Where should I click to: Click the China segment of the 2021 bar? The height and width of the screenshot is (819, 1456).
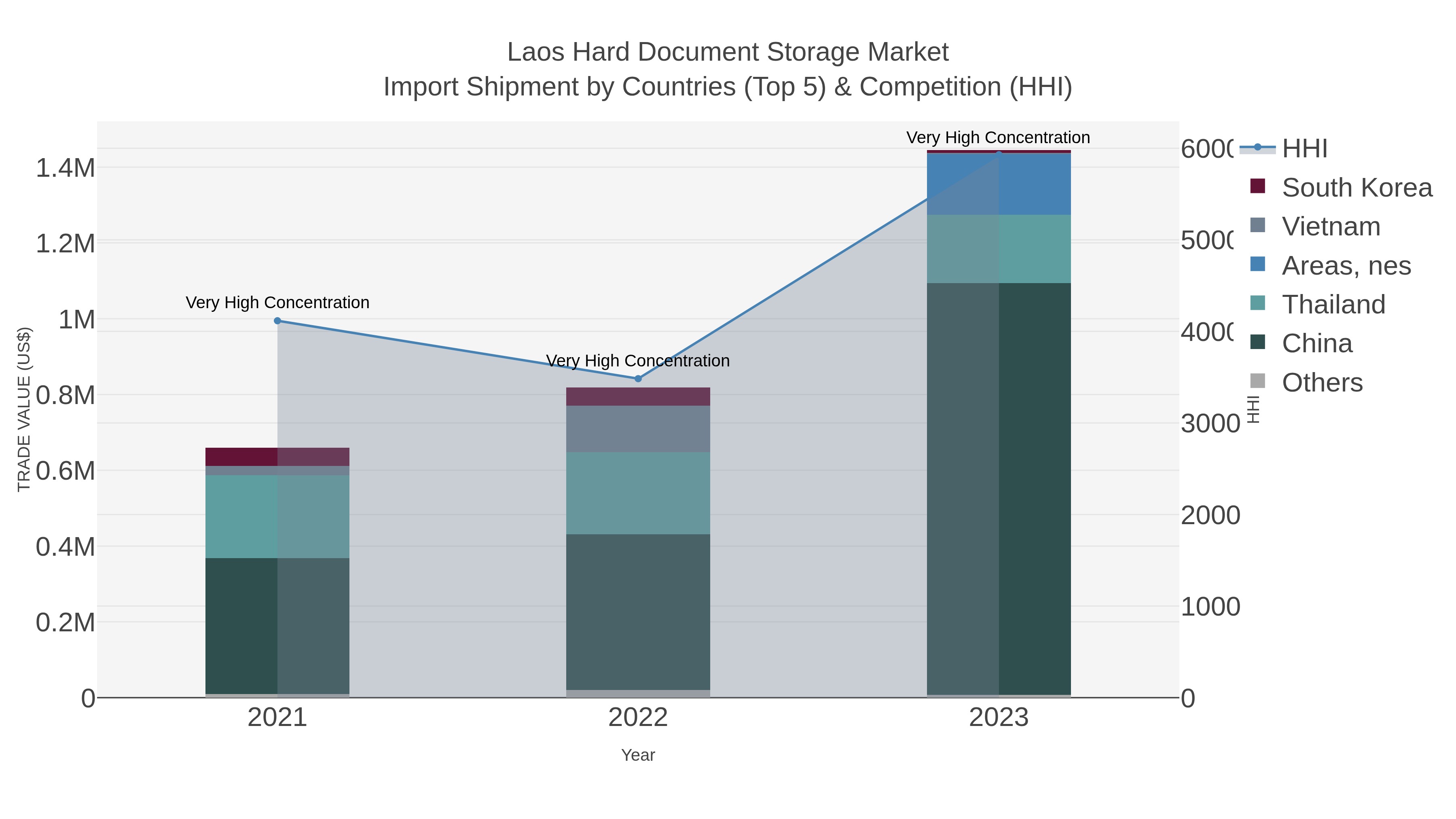click(x=277, y=626)
